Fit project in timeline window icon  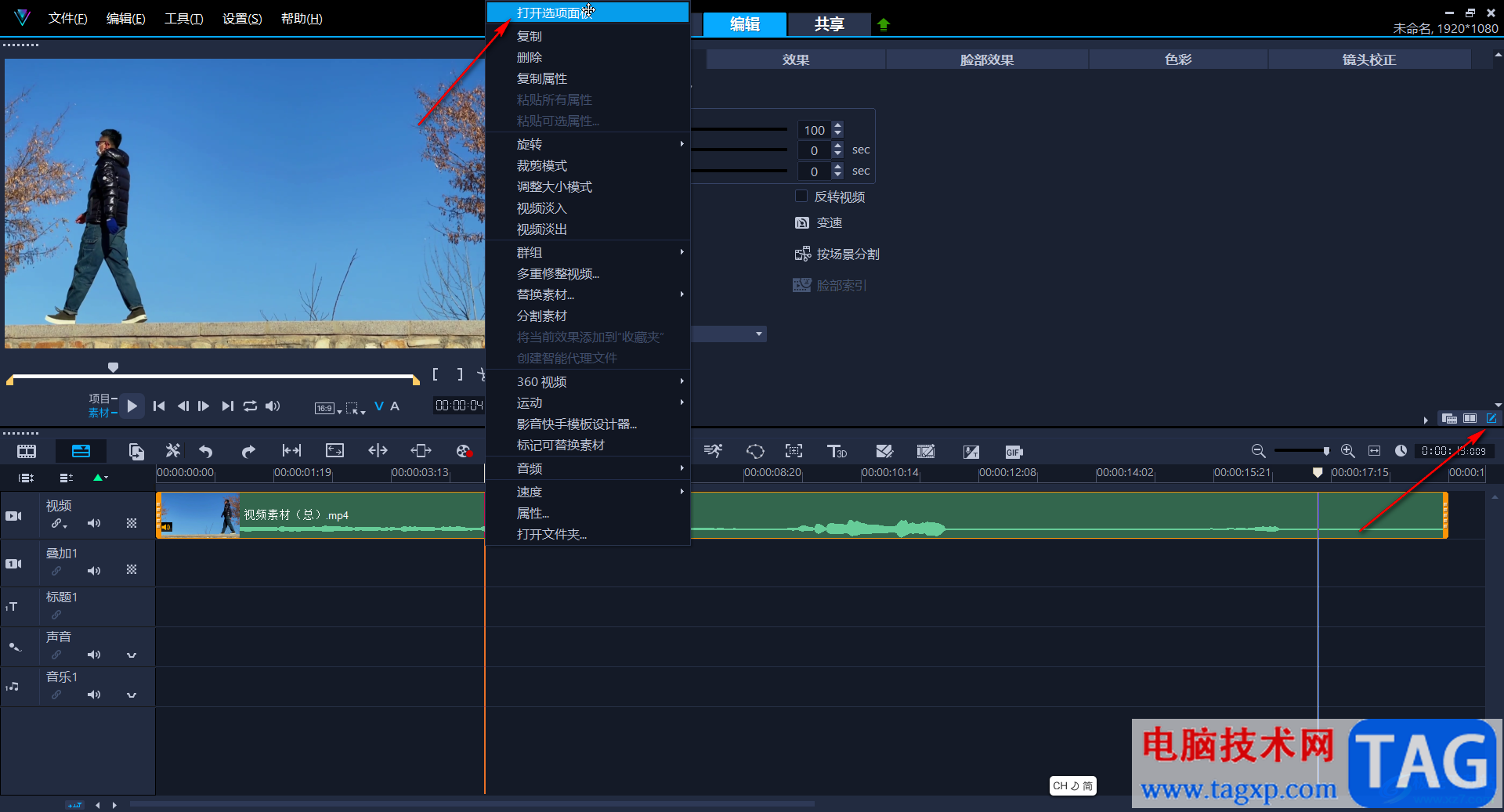point(1374,451)
